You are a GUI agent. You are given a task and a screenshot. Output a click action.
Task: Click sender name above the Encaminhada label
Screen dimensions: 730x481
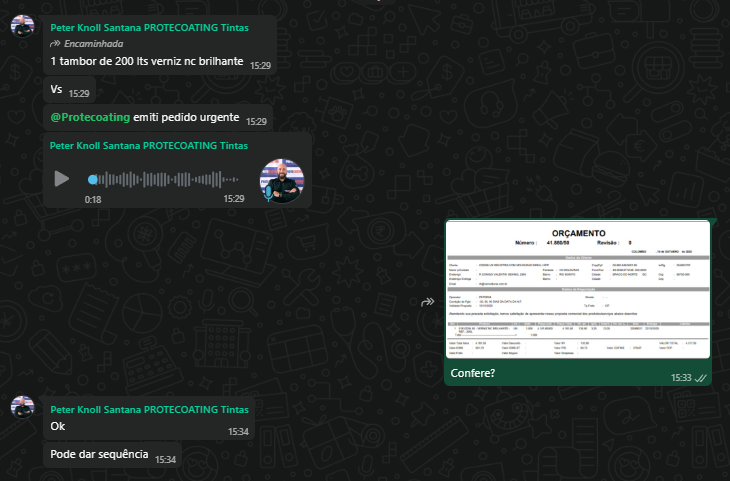pyautogui.click(x=149, y=28)
